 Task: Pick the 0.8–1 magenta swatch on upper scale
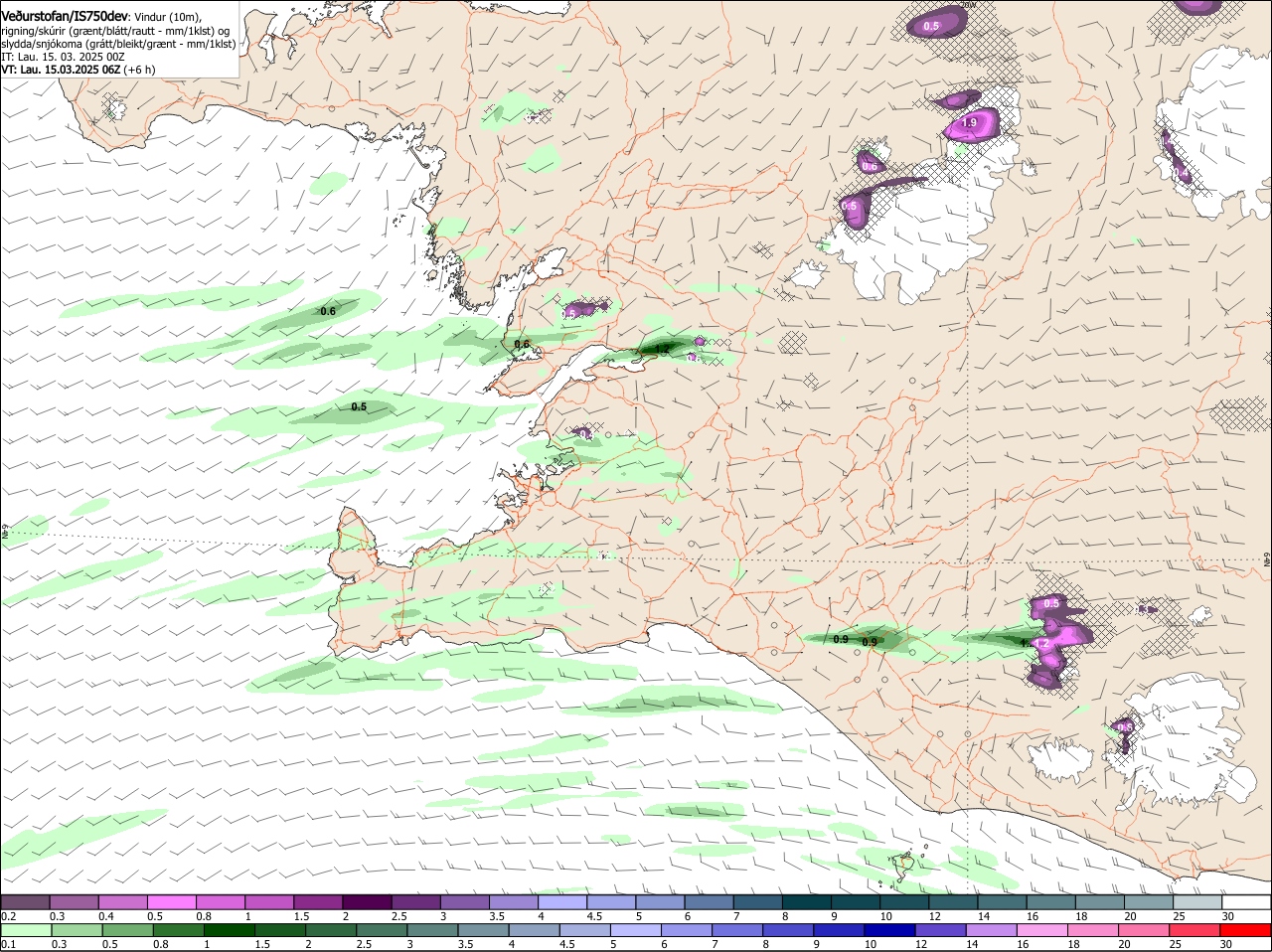pos(220,901)
